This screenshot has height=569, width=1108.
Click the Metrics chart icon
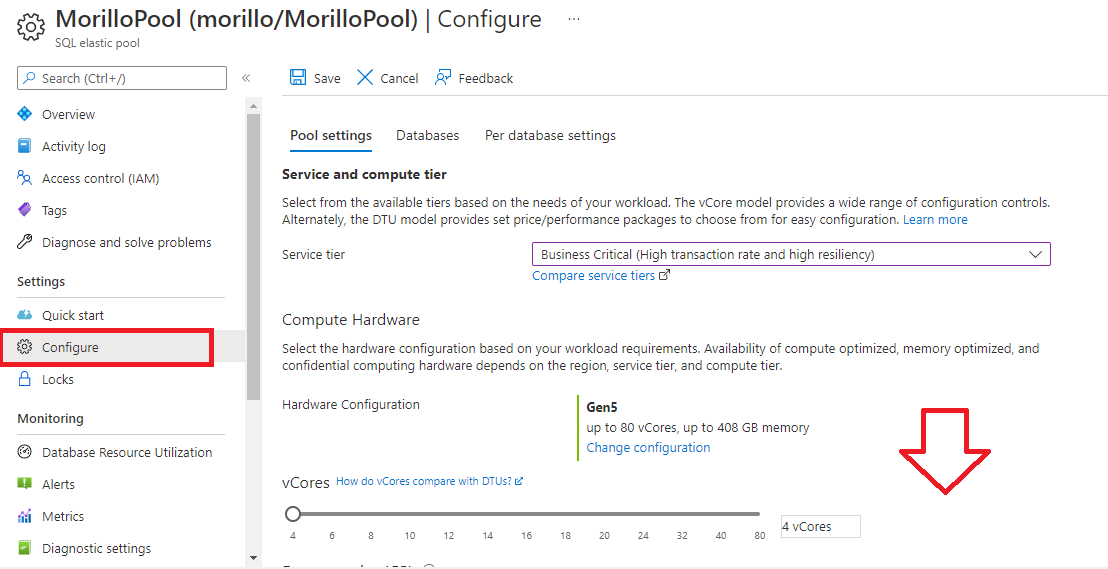coord(25,516)
